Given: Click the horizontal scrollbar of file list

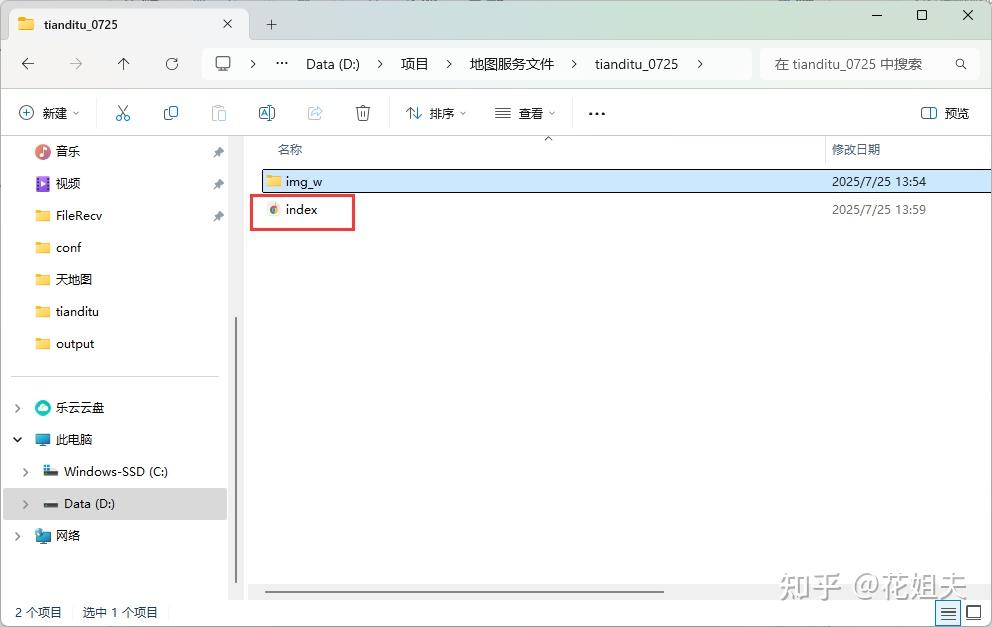Looking at the screenshot, I should [464, 592].
